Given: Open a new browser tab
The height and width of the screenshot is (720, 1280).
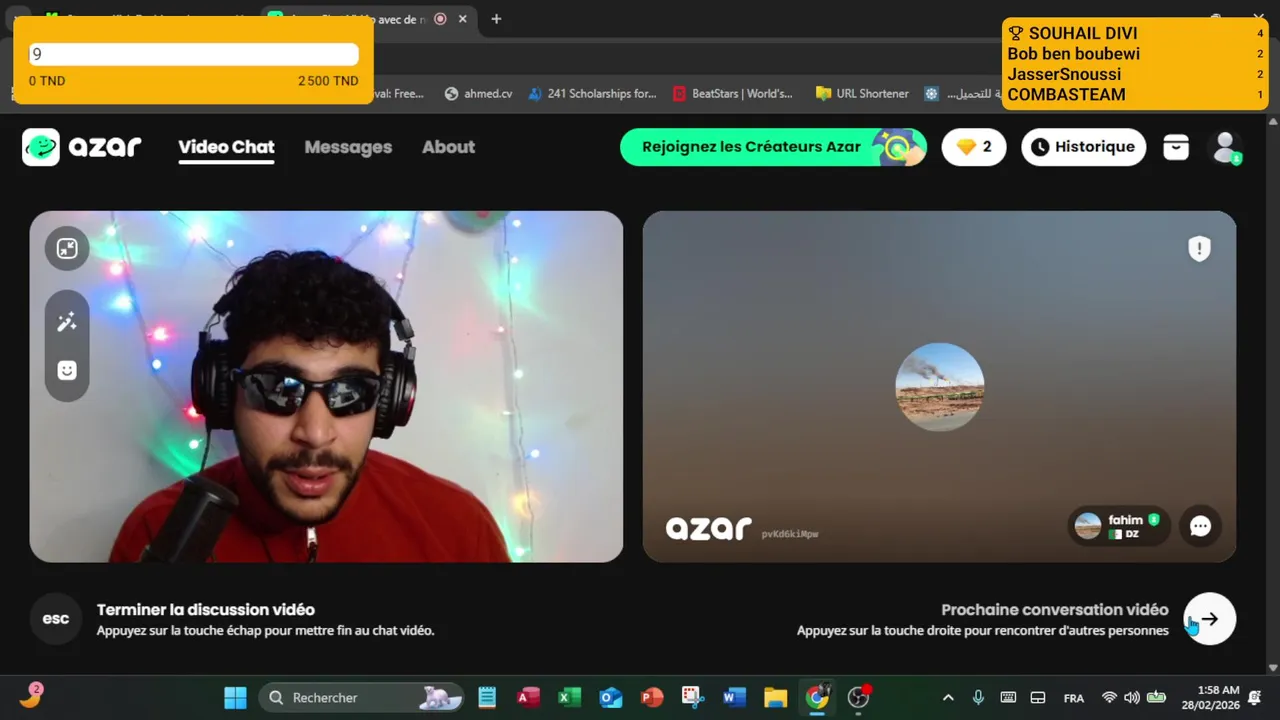Looking at the screenshot, I should point(496,19).
